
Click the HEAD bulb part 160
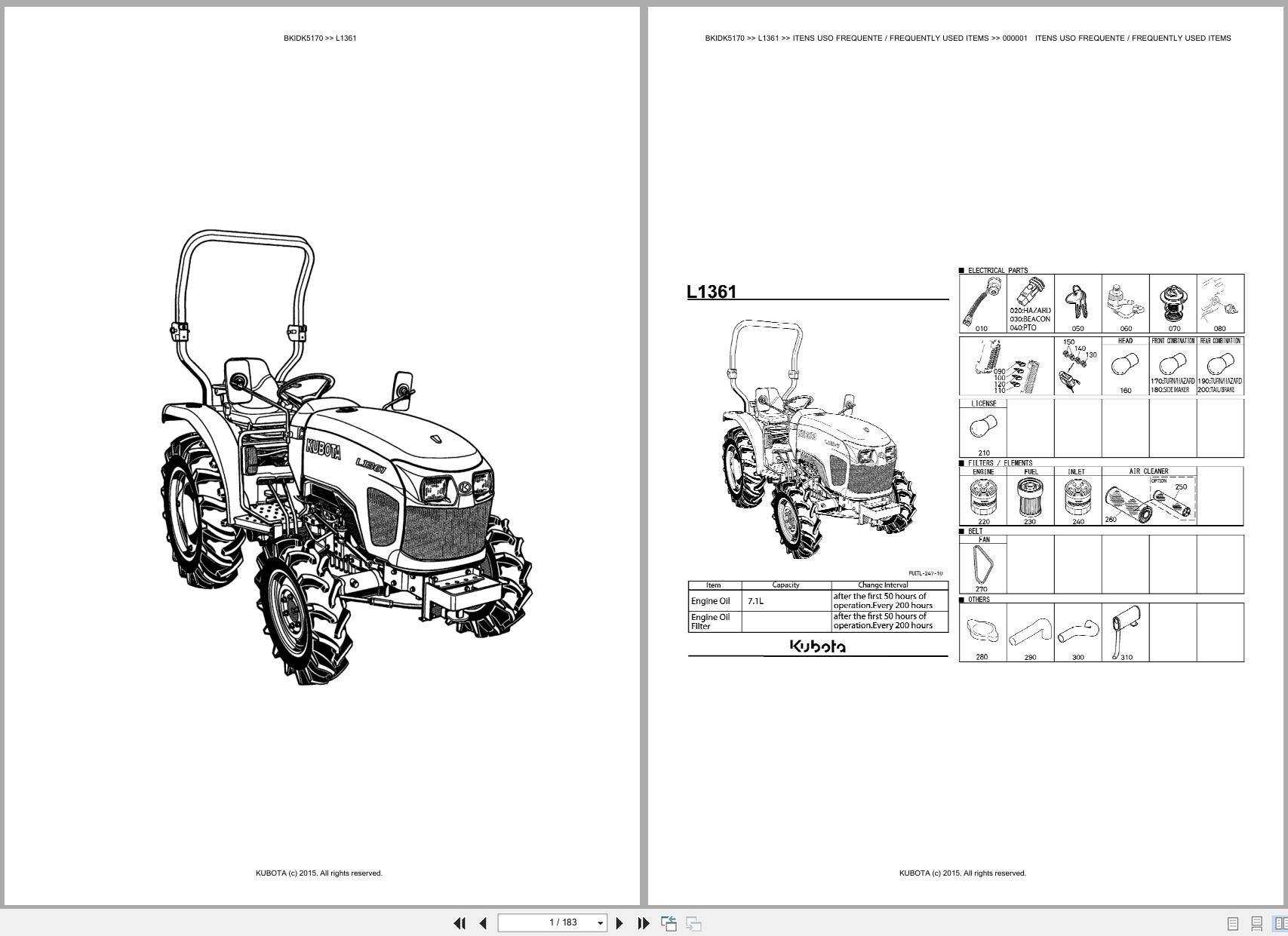pos(1125,366)
